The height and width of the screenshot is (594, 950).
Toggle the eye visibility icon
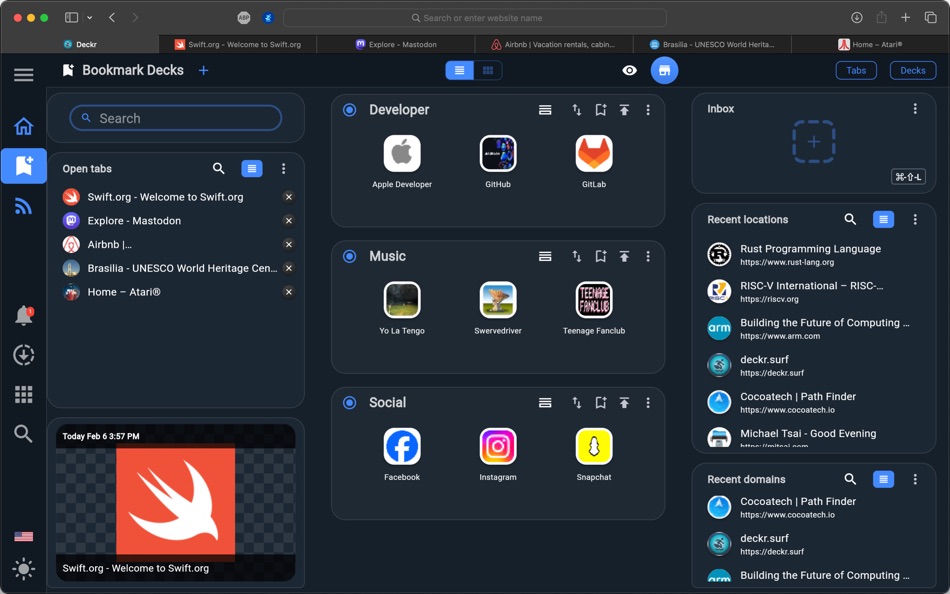[629, 70]
